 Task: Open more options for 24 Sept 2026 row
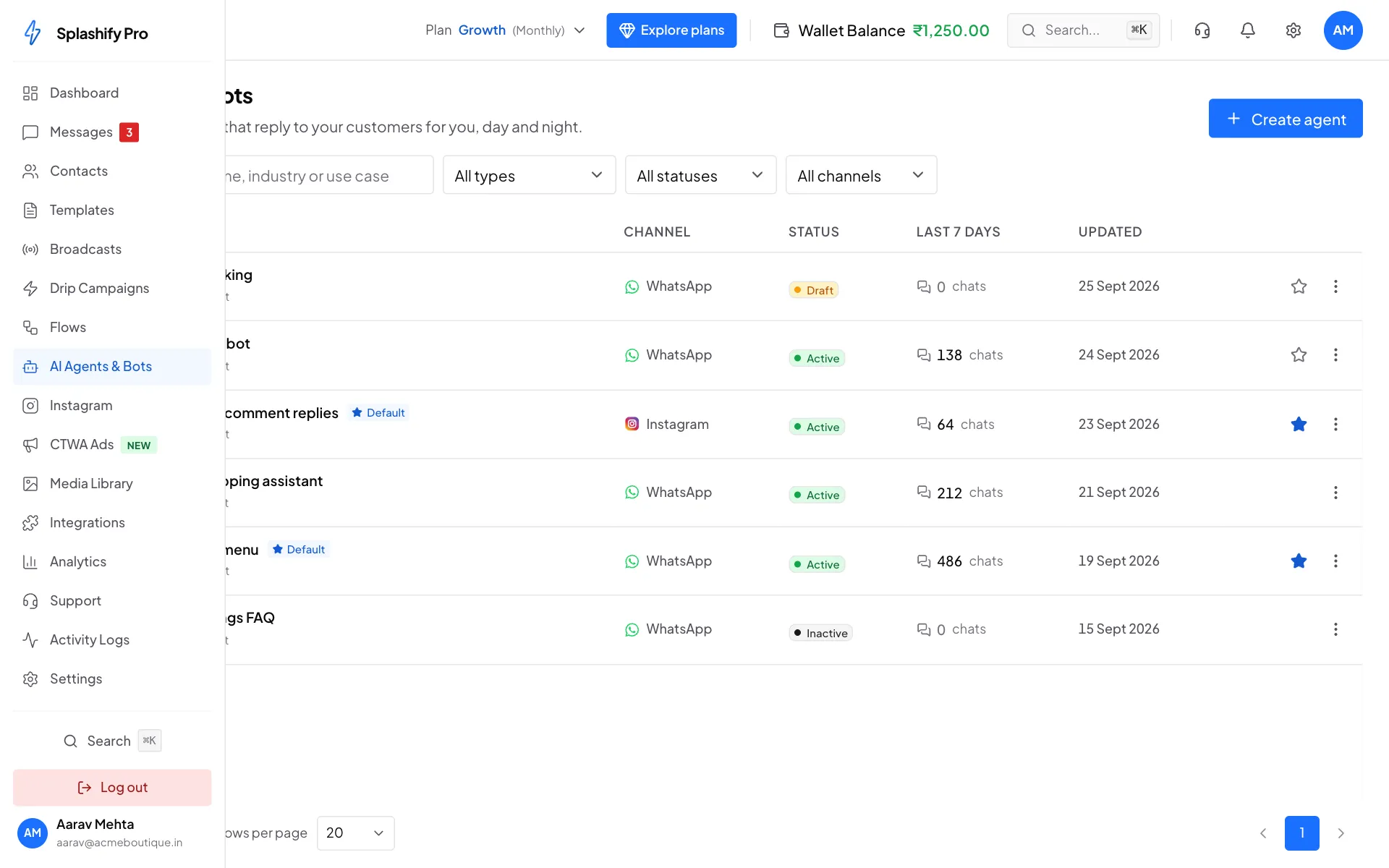(1335, 355)
